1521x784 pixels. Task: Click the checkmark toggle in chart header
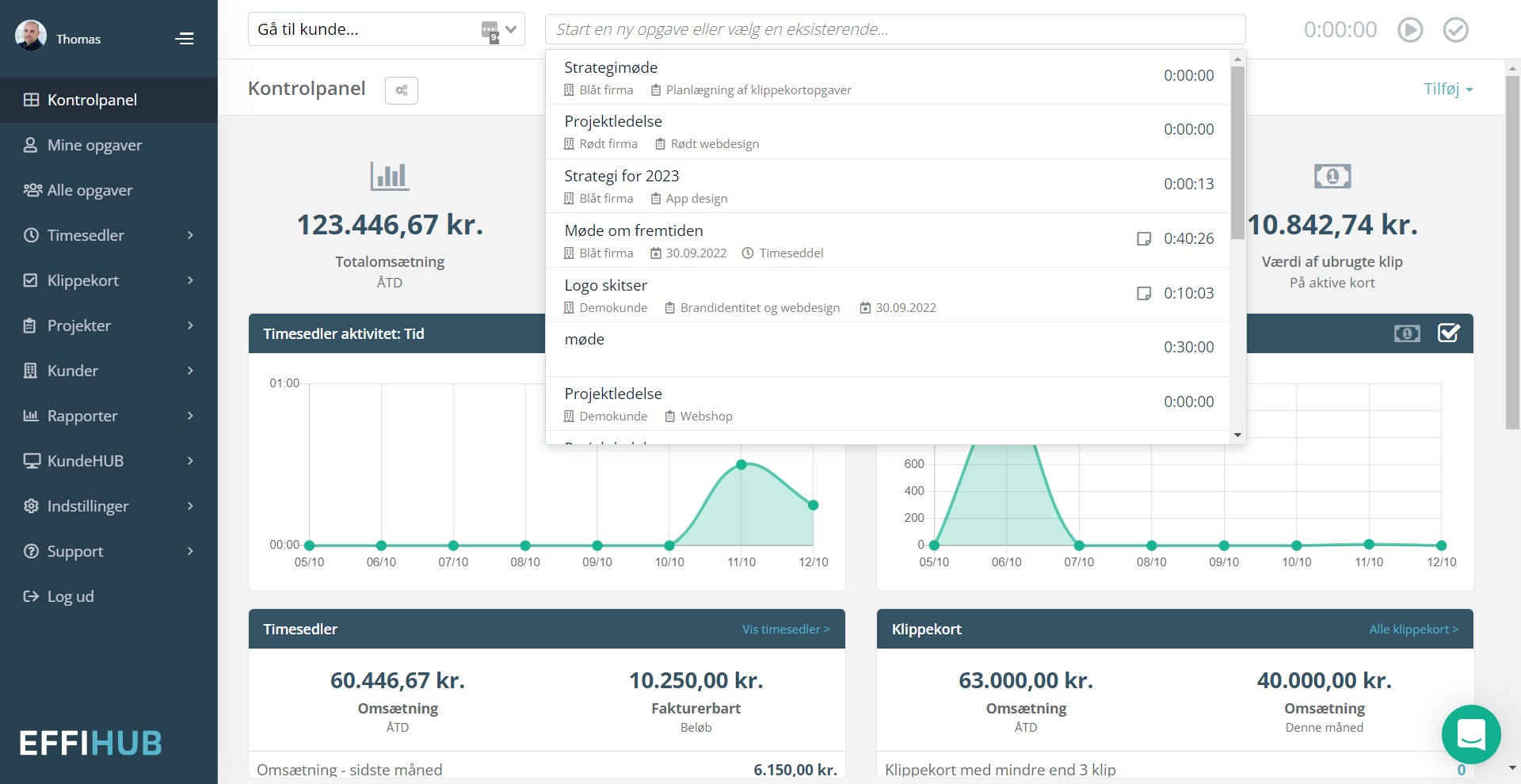point(1448,333)
